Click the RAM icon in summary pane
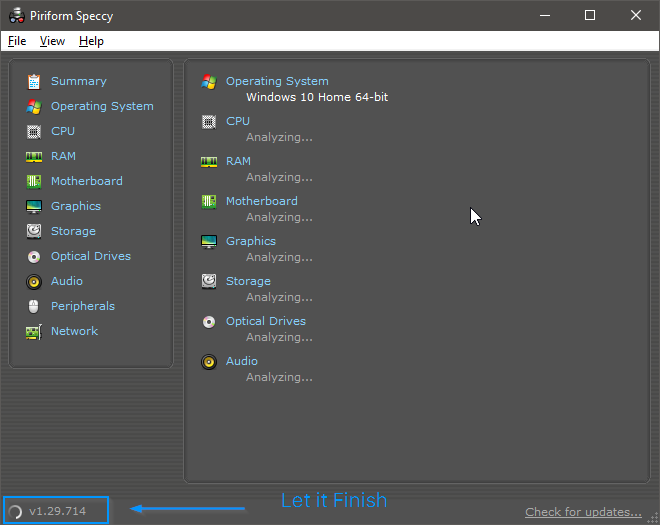Screen dimensions: 660x525 pos(209,162)
